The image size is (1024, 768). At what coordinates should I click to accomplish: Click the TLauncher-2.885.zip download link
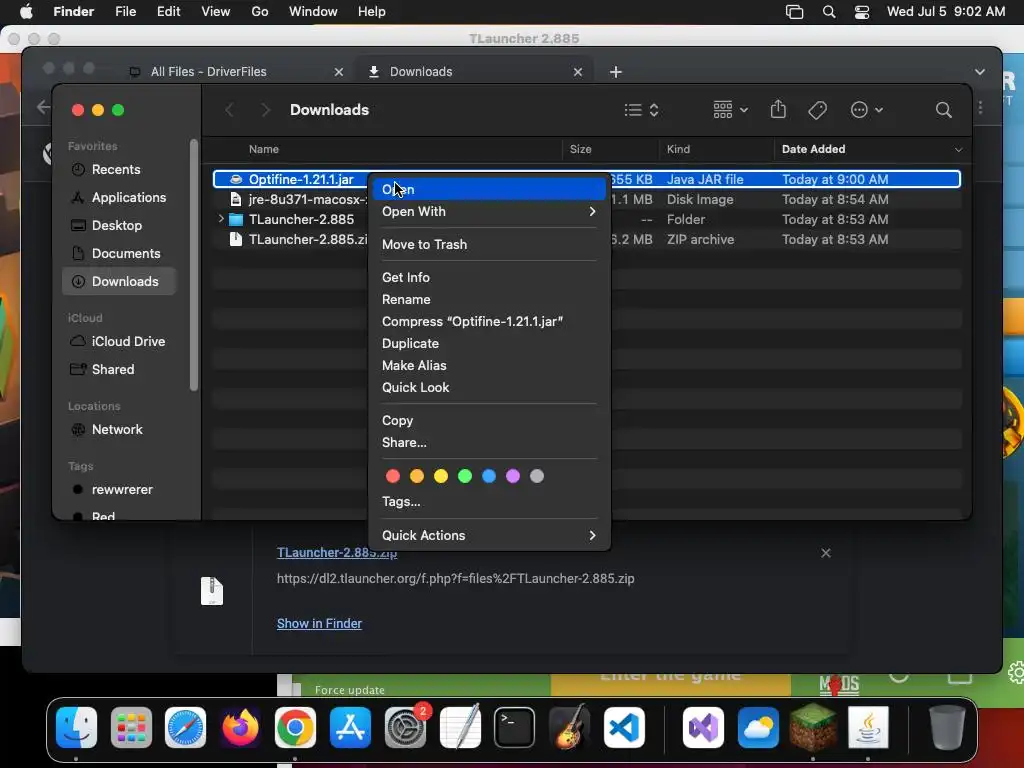click(337, 552)
